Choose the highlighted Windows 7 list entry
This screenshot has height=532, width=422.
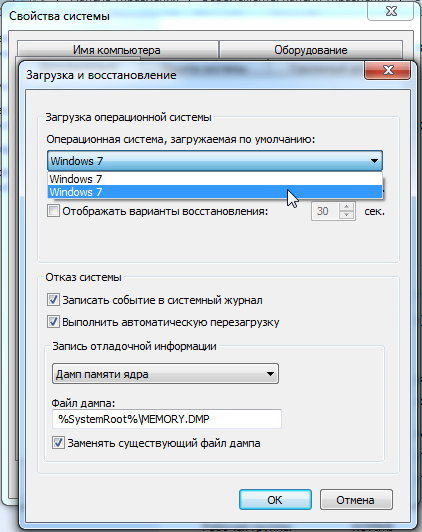click(215, 192)
